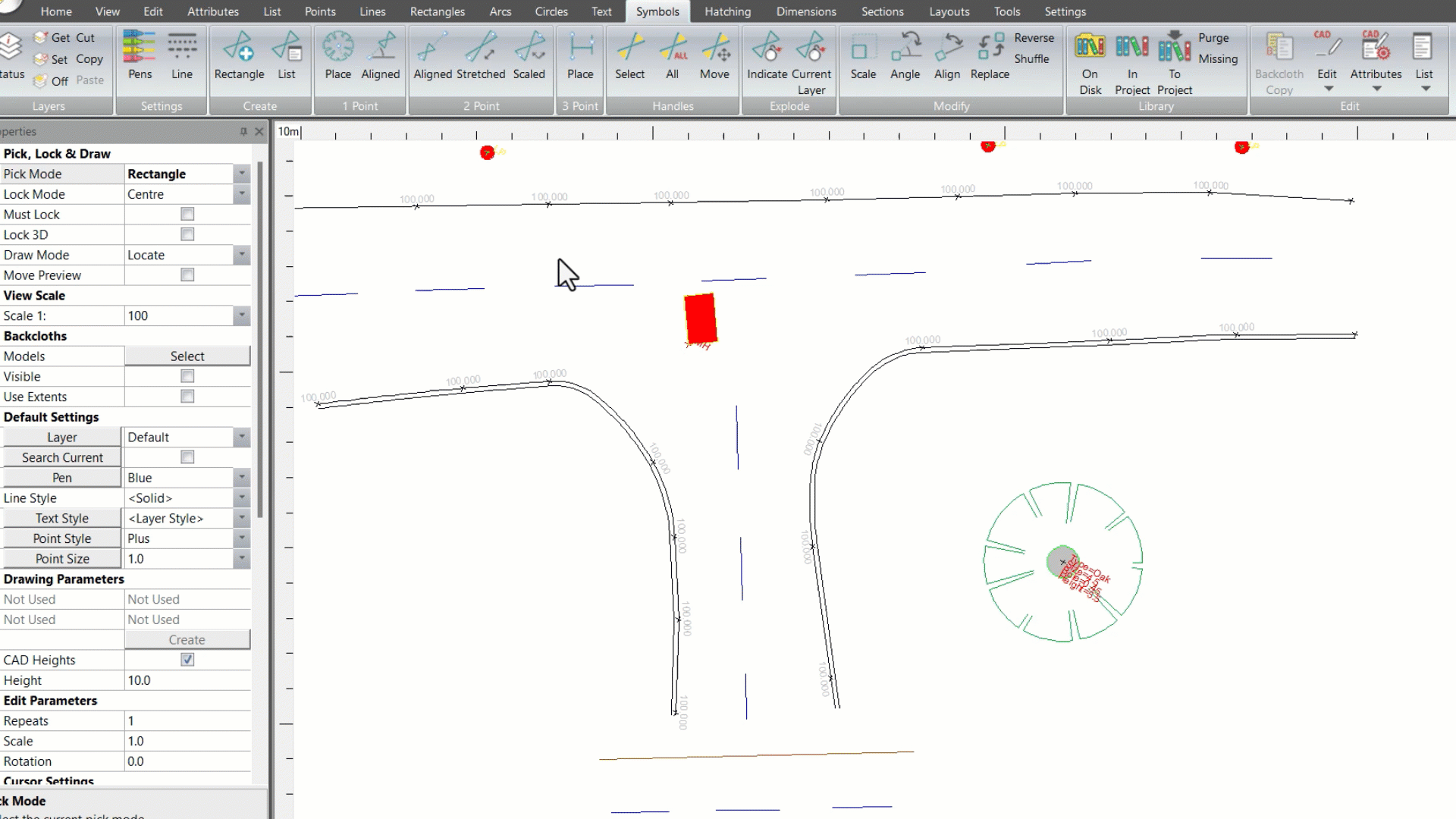
Task: Select the Replace symbol tool
Action: point(990,57)
